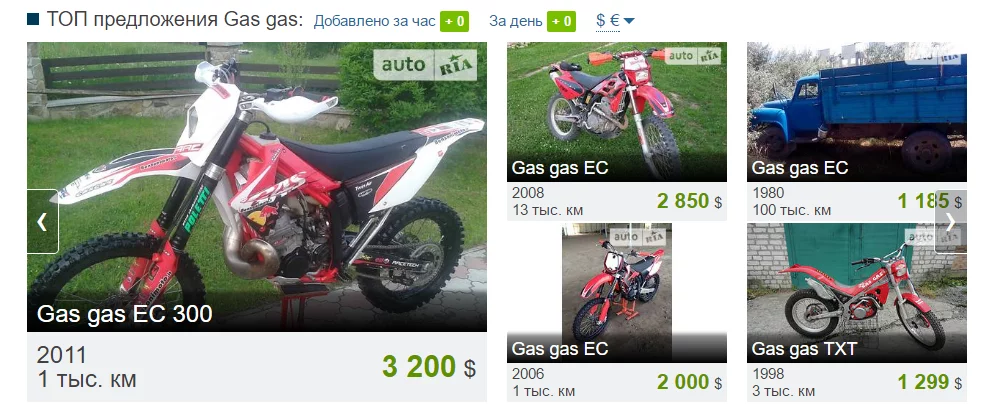Image resolution: width=983 pixels, height=407 pixels.
Task: Click the 'Добавлено за час' link
Action: pos(374,21)
